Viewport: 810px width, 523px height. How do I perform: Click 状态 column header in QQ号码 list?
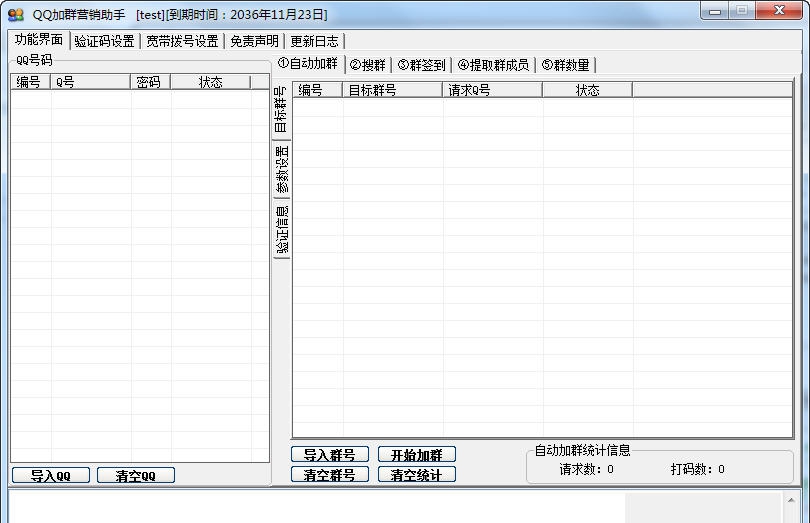click(x=210, y=82)
